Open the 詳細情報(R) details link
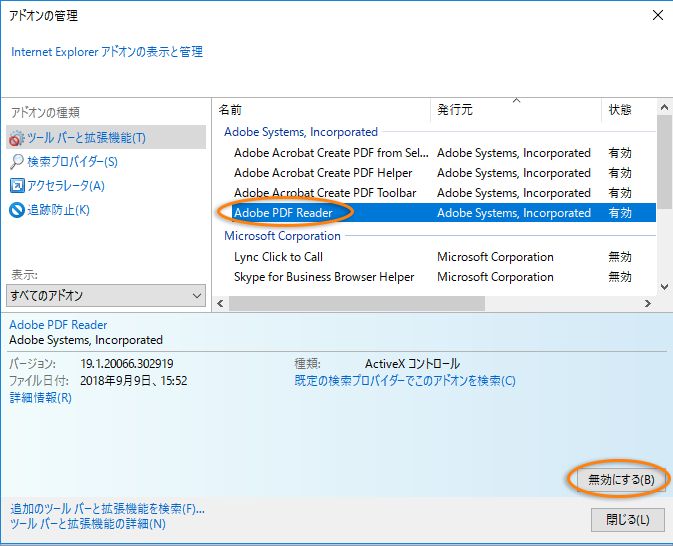The width and height of the screenshot is (673, 546). point(41,397)
